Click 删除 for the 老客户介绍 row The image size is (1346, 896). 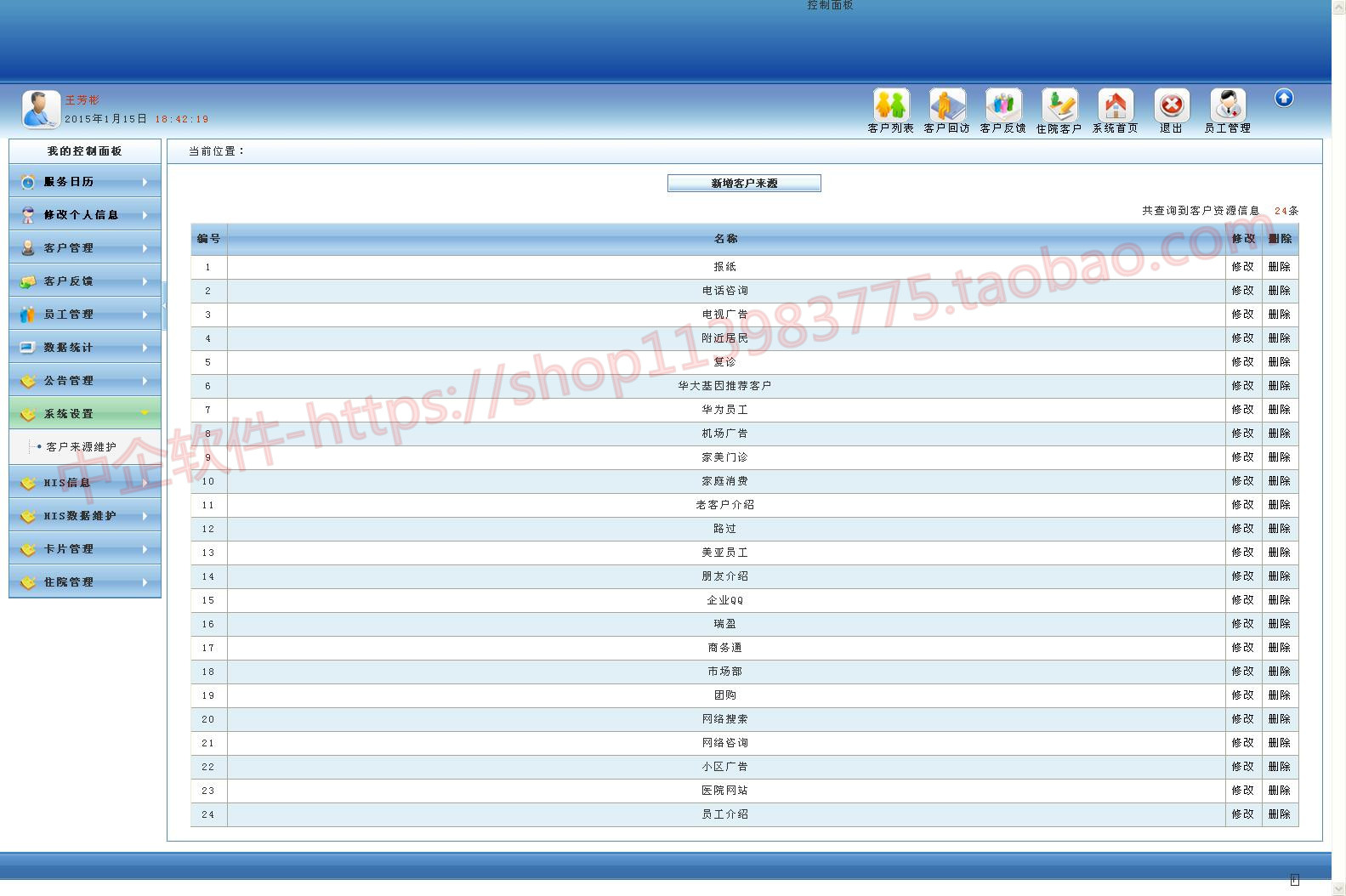click(x=1280, y=505)
